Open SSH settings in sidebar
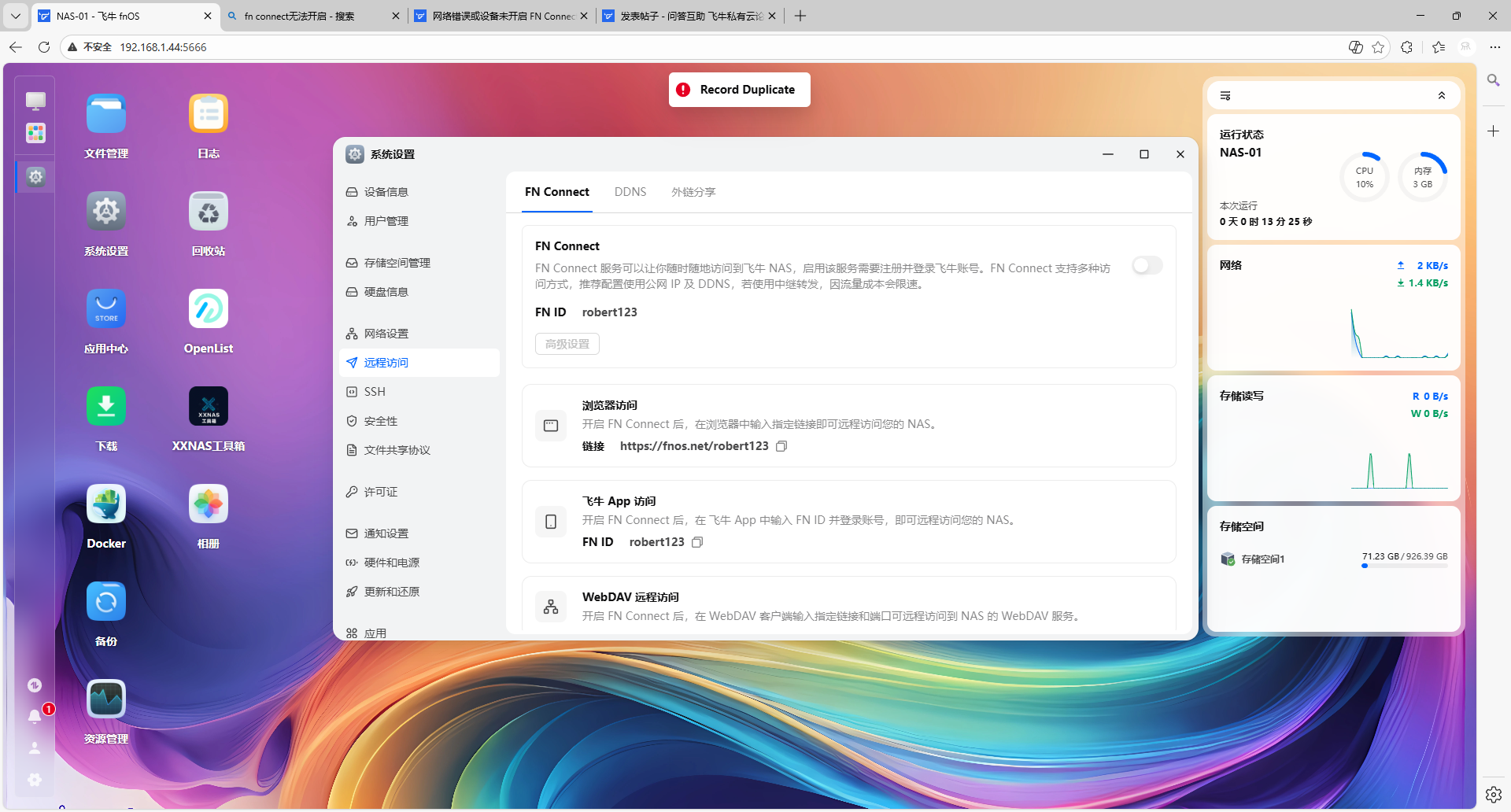The height and width of the screenshot is (812, 1511). click(x=375, y=392)
